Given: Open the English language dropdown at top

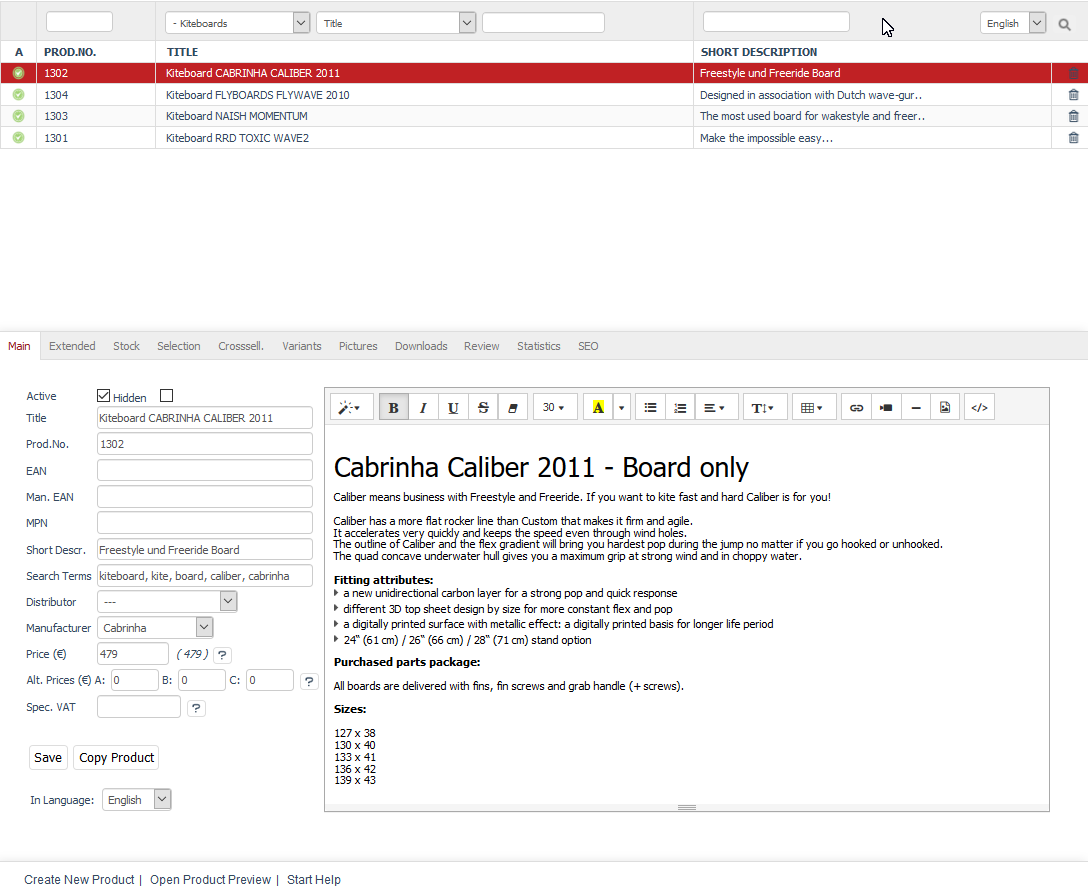Looking at the screenshot, I should [x=1013, y=23].
